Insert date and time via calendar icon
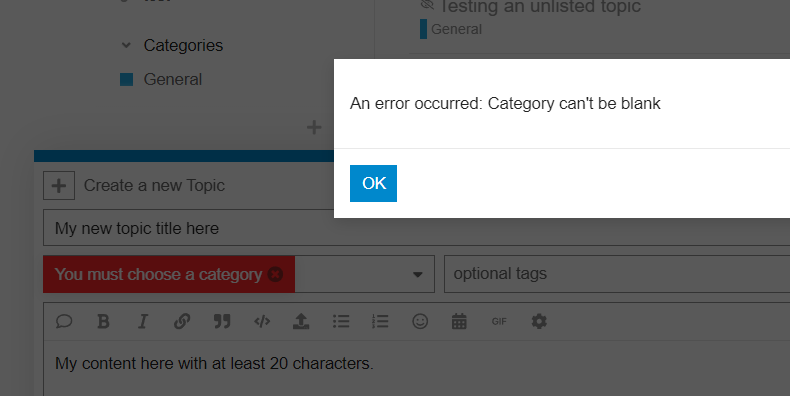 pos(459,321)
